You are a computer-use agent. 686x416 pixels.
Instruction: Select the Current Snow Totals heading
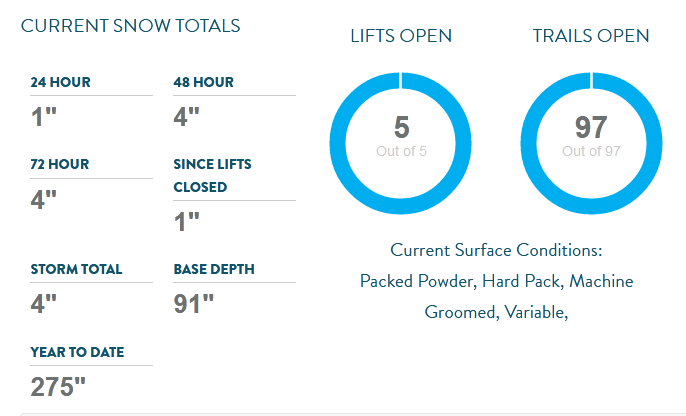pos(130,26)
